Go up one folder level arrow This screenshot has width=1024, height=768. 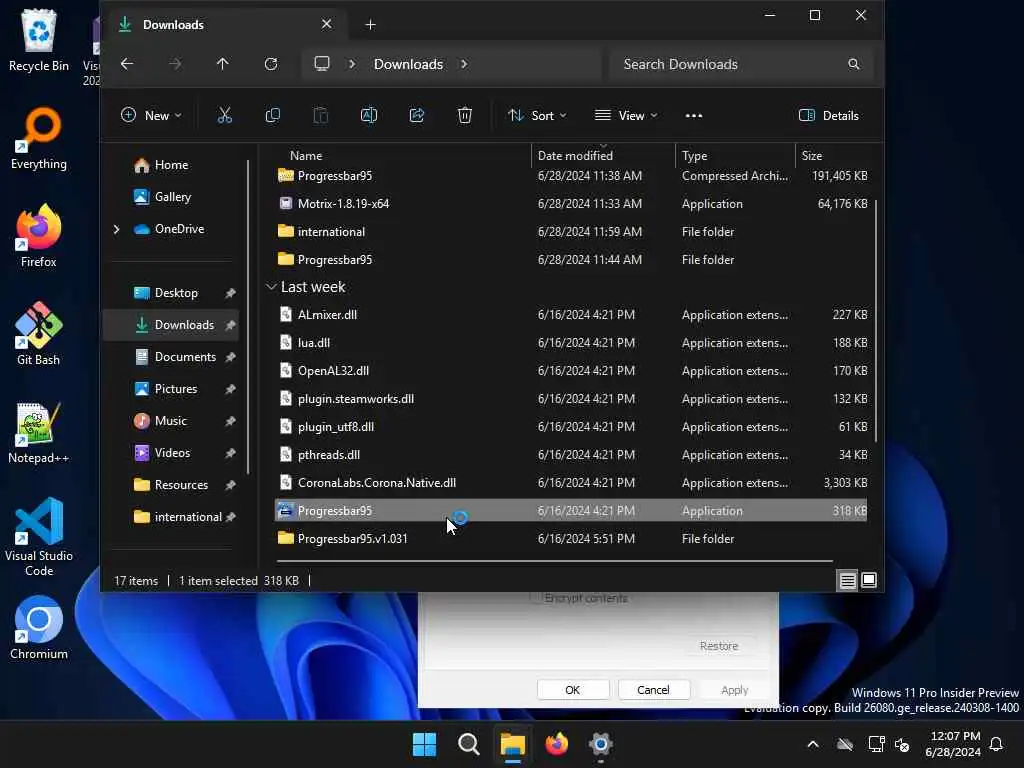click(x=223, y=64)
